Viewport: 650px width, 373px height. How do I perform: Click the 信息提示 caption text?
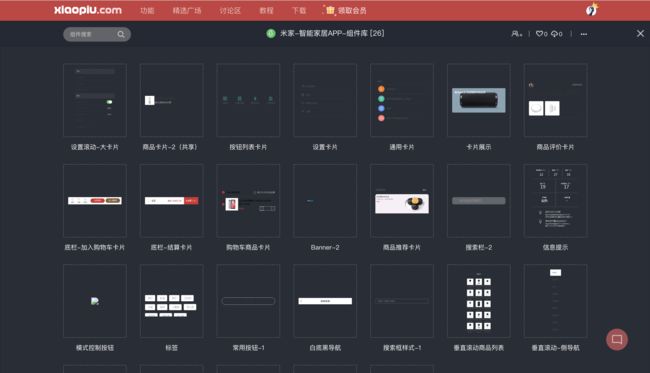pos(555,247)
